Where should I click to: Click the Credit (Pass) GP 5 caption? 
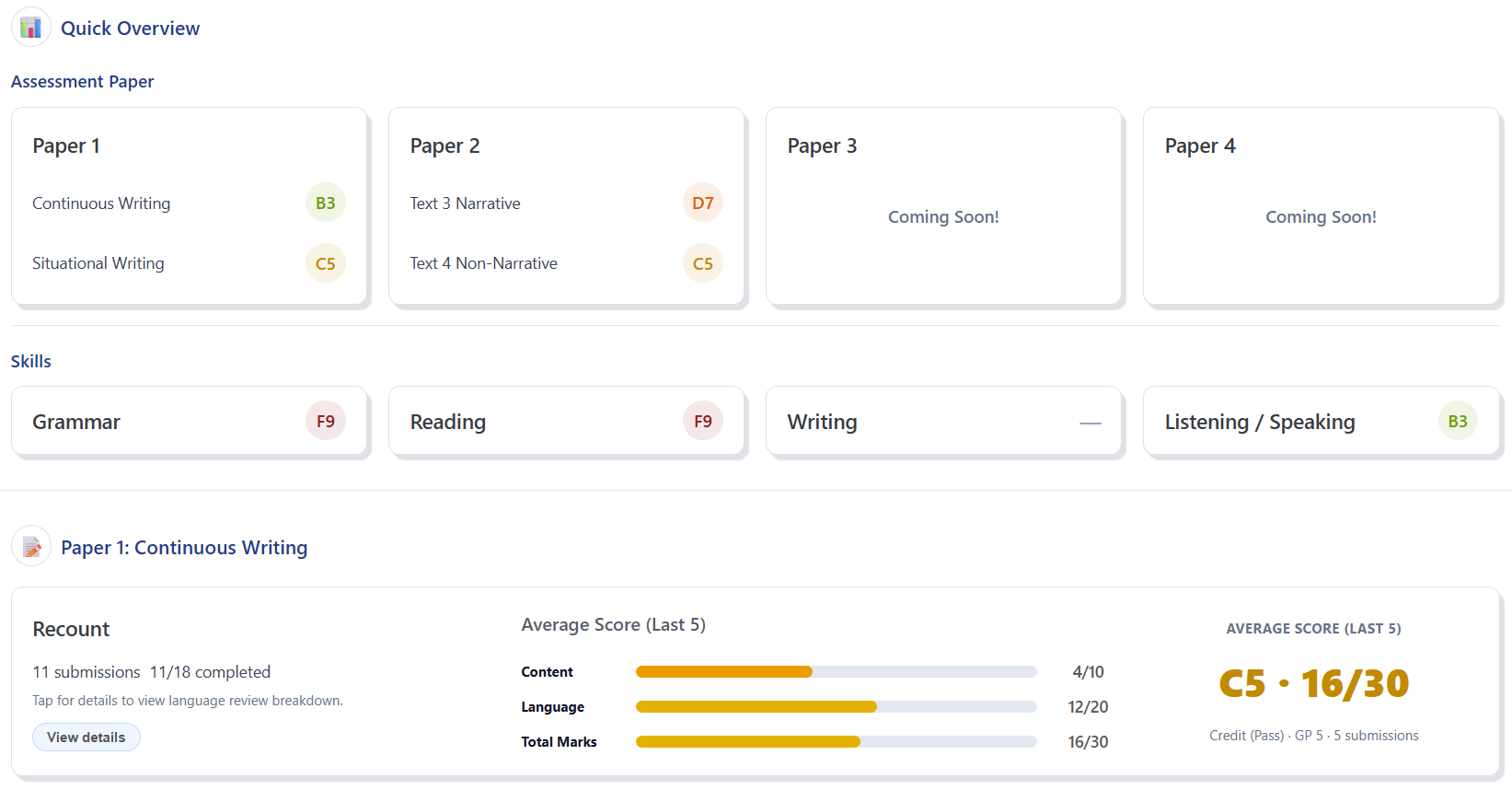pyautogui.click(x=1314, y=736)
